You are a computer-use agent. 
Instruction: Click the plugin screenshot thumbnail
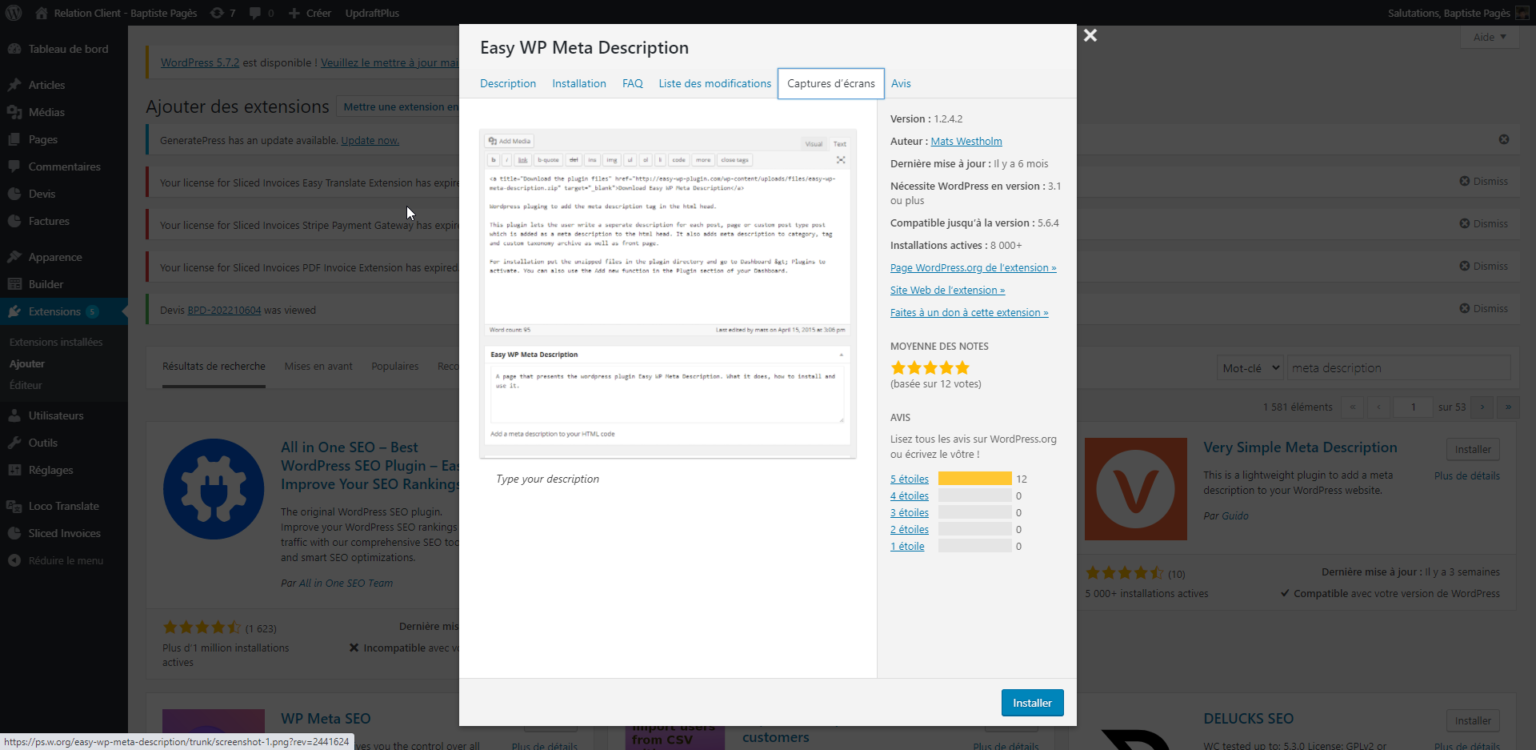pos(668,293)
